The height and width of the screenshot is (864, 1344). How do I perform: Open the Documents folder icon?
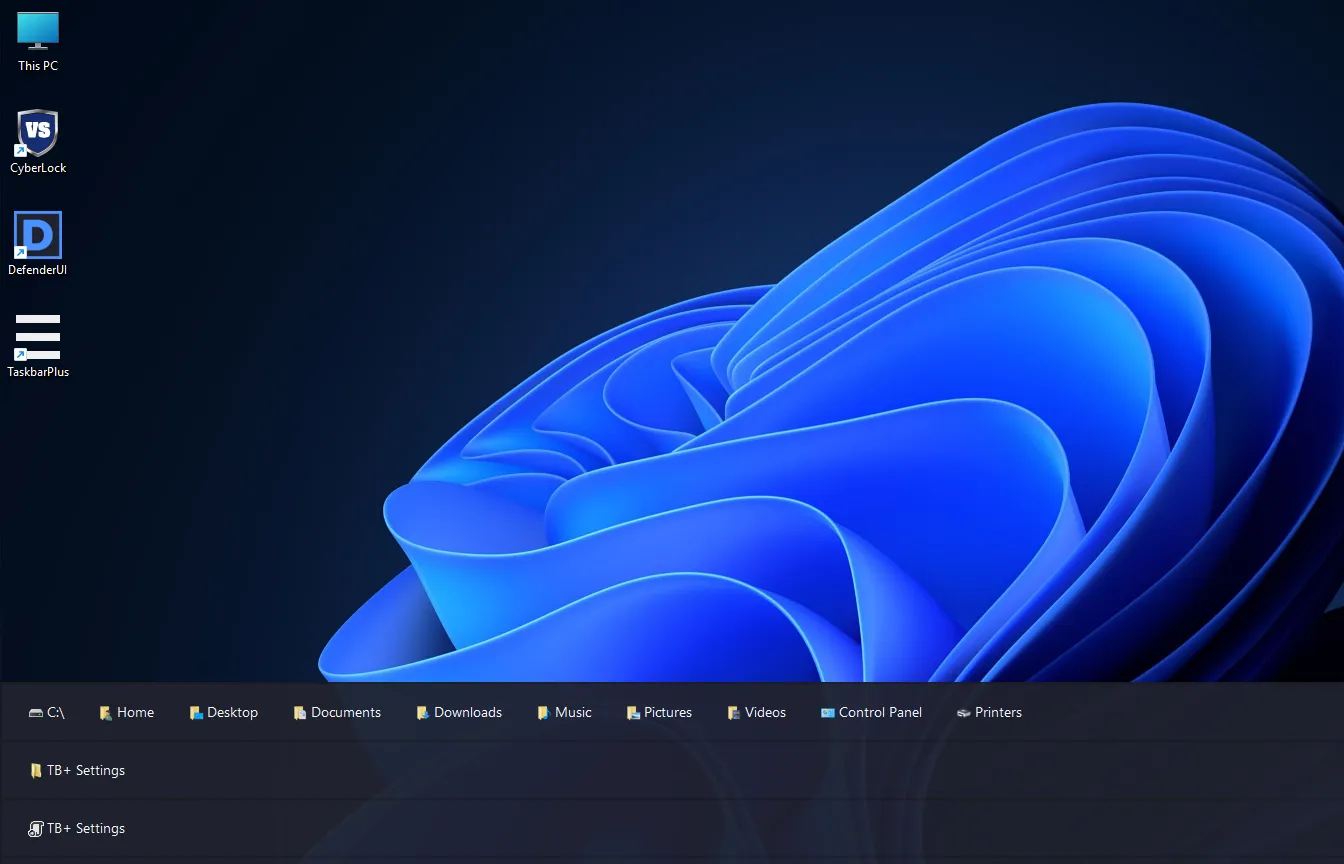tap(337, 712)
